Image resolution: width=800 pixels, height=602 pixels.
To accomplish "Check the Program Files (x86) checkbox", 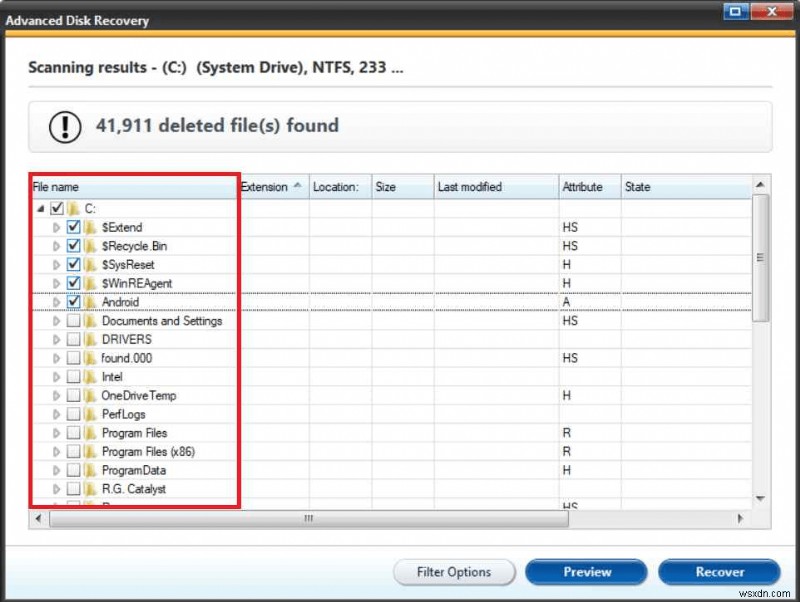I will pyautogui.click(x=74, y=452).
